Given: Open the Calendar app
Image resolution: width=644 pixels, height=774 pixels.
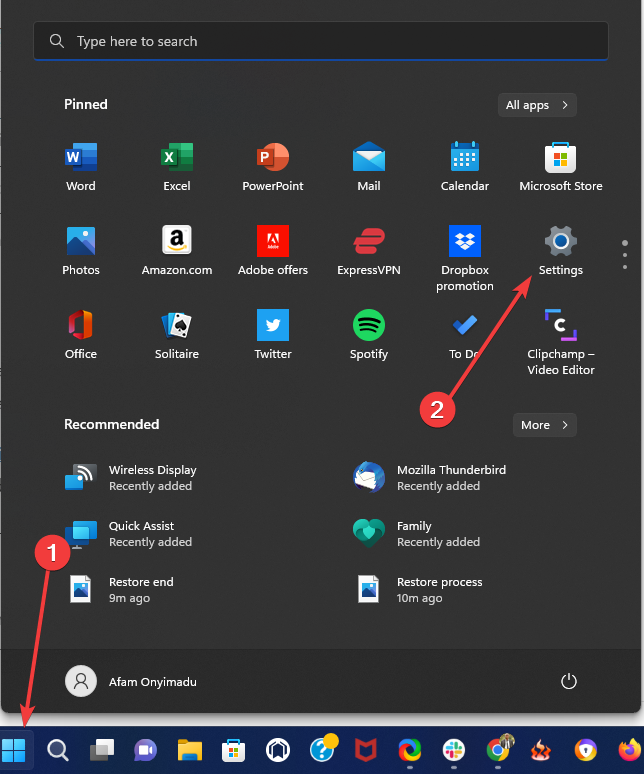Looking at the screenshot, I should pyautogui.click(x=464, y=167).
